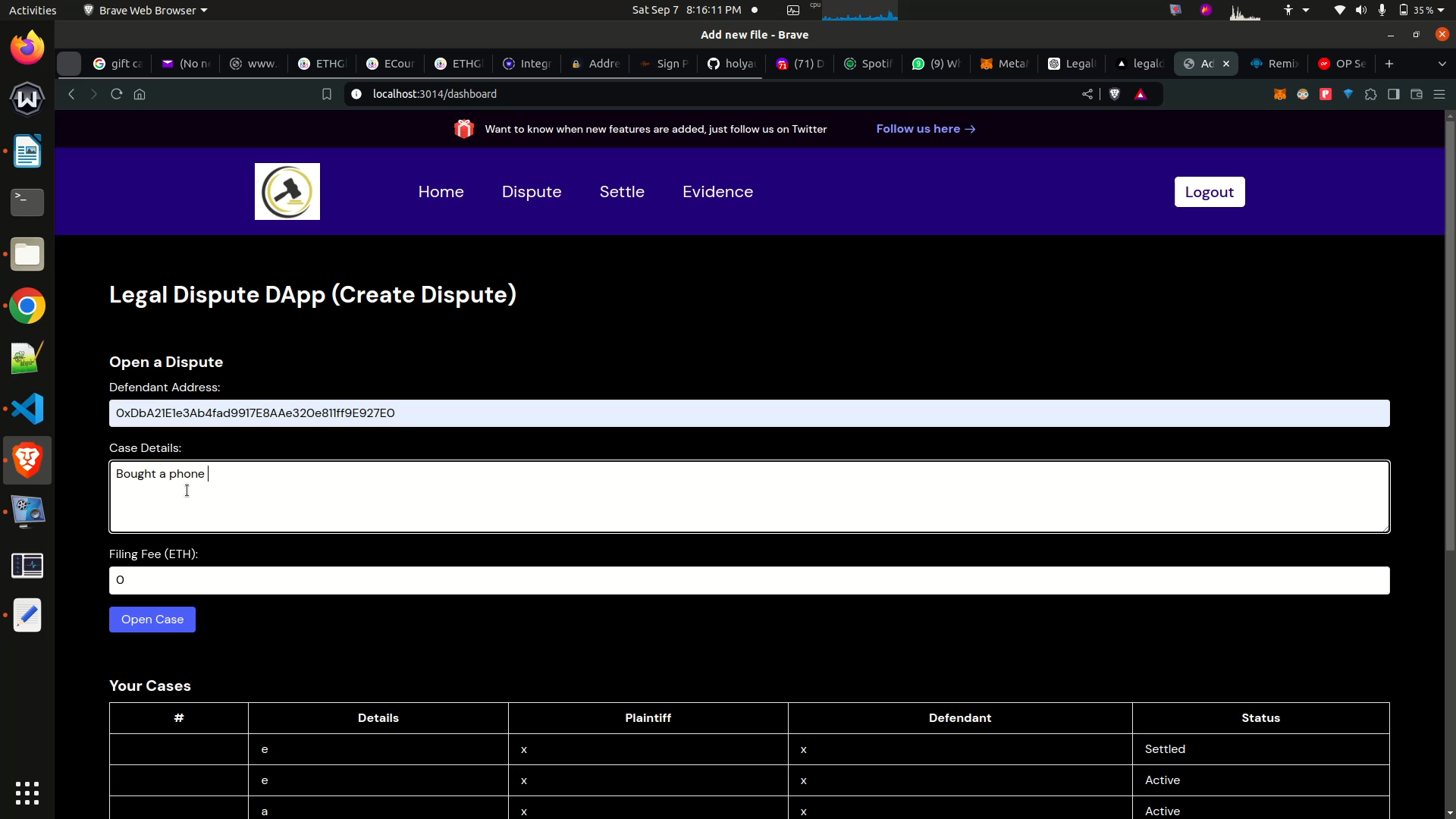Viewport: 1456px width, 819px height.
Task: Follow the 'Follow us here' Twitter link
Action: (925, 129)
